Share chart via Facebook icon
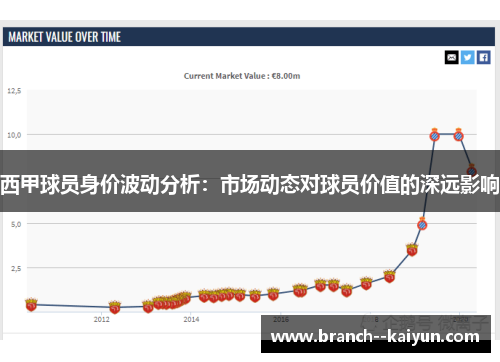 [x=483, y=57]
